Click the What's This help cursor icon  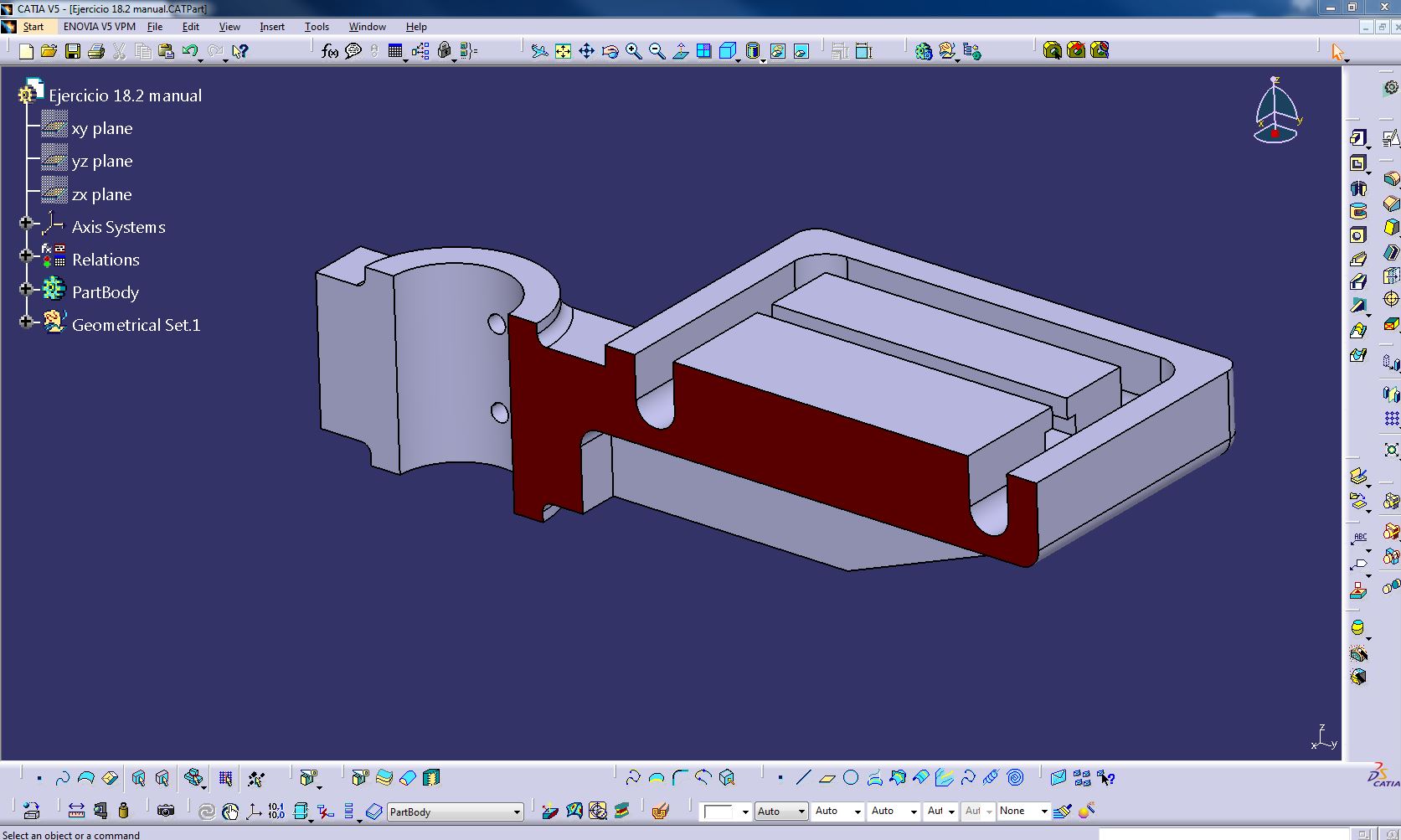pos(240,51)
